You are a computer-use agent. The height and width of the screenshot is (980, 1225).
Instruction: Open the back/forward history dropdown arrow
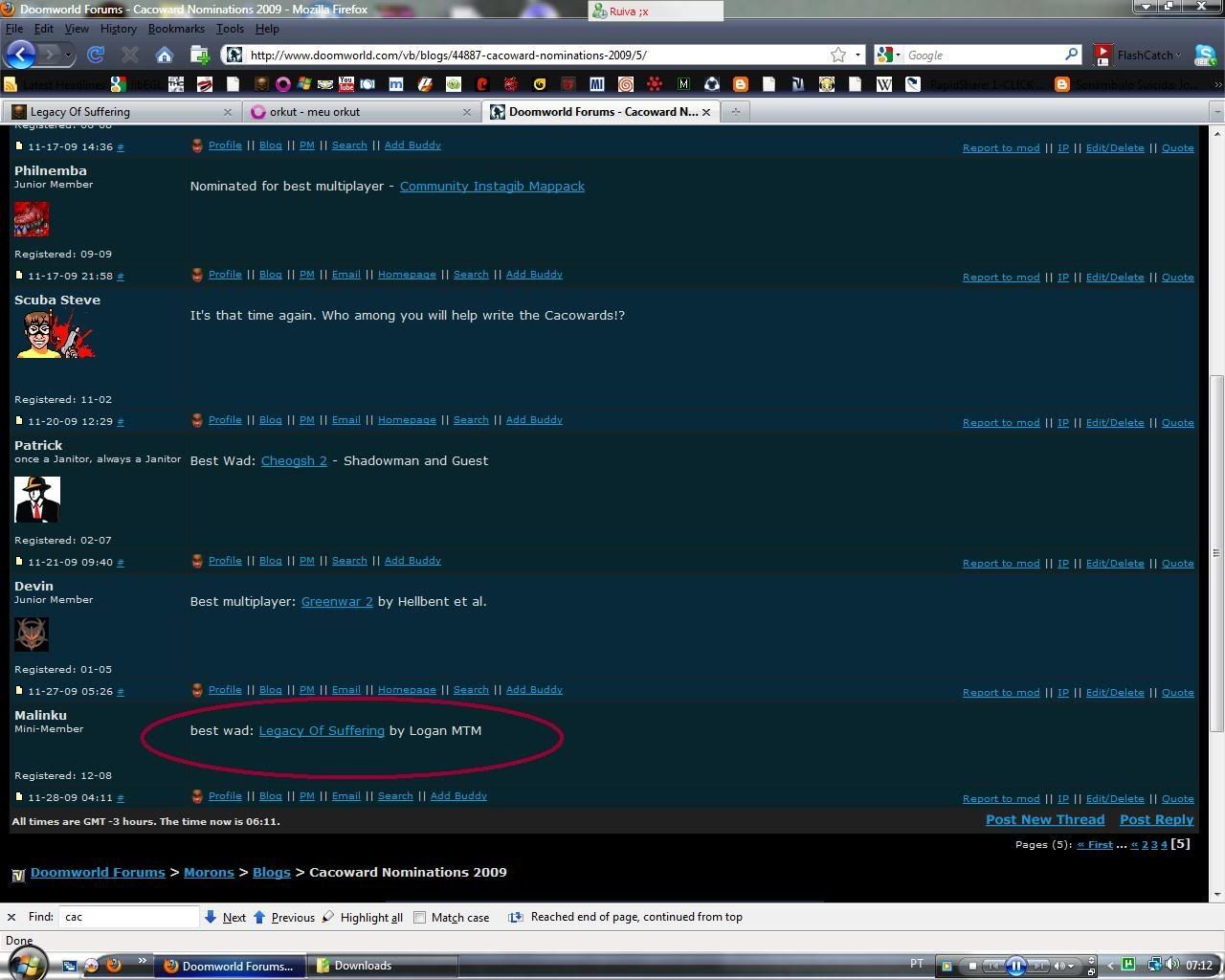68,55
